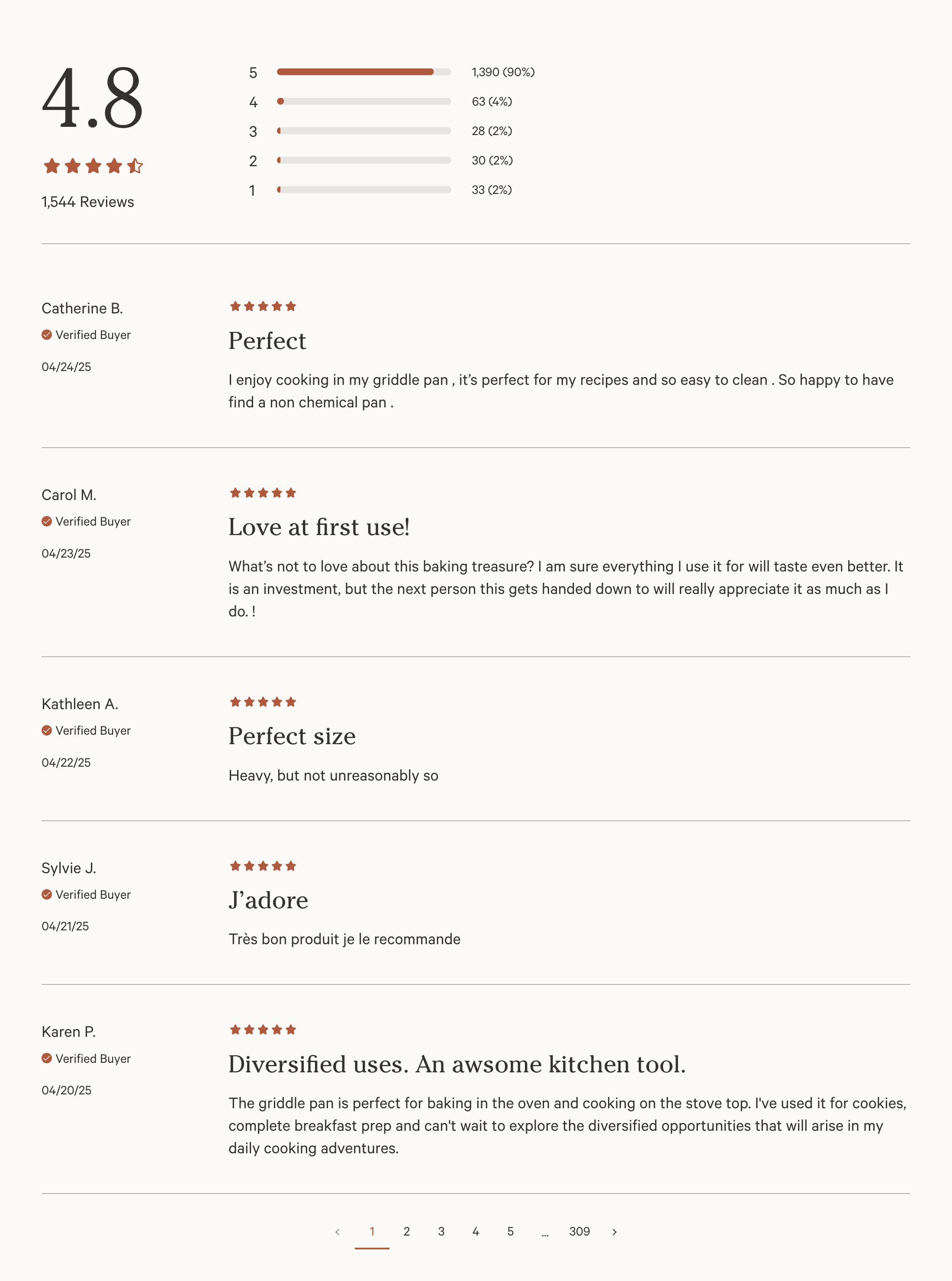952x1281 pixels.
Task: Click the fifth star on Karen P.'s review
Action: pyautogui.click(x=291, y=1029)
